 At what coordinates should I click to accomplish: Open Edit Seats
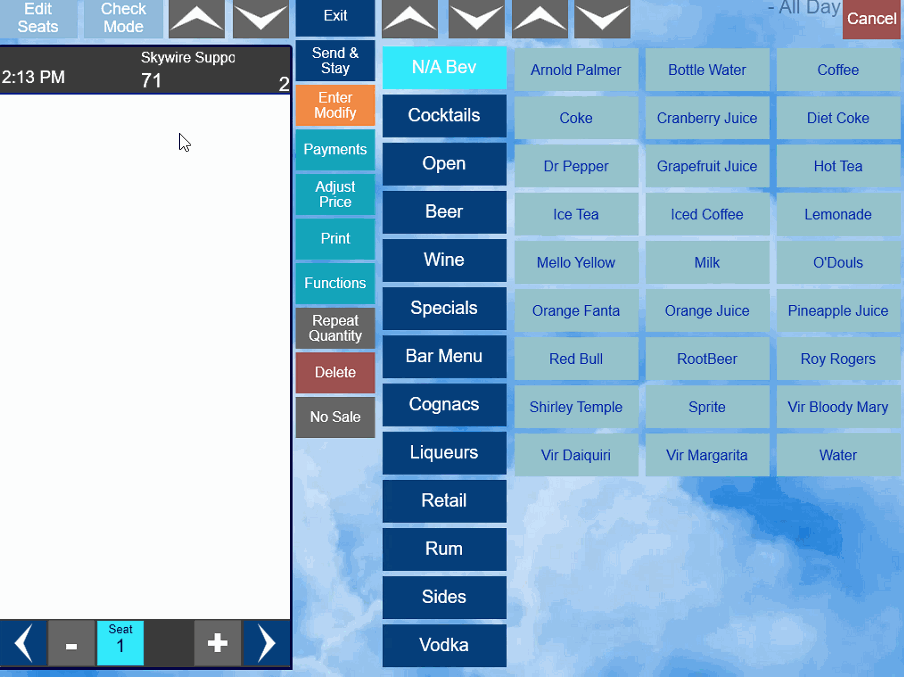[38, 18]
